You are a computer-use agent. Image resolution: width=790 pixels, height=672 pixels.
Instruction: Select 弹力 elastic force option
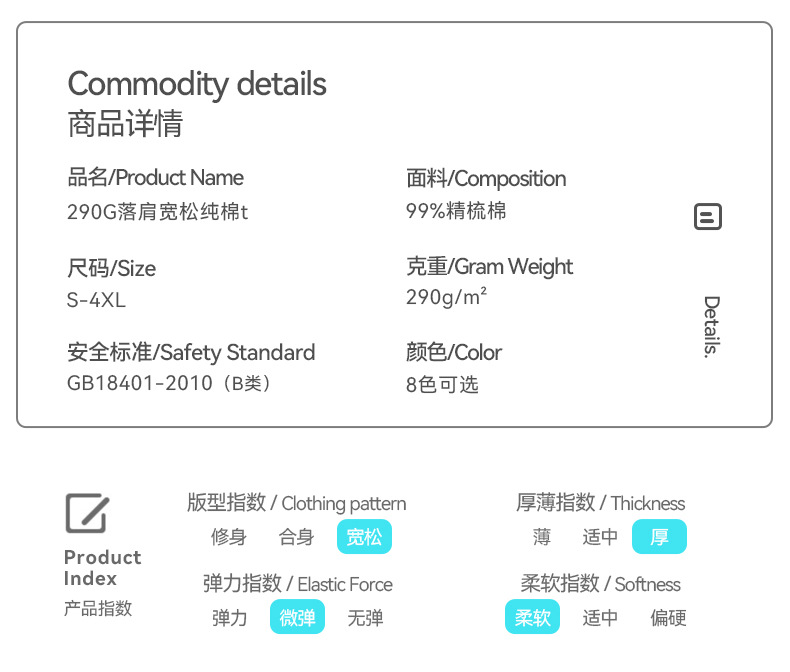[229, 618]
